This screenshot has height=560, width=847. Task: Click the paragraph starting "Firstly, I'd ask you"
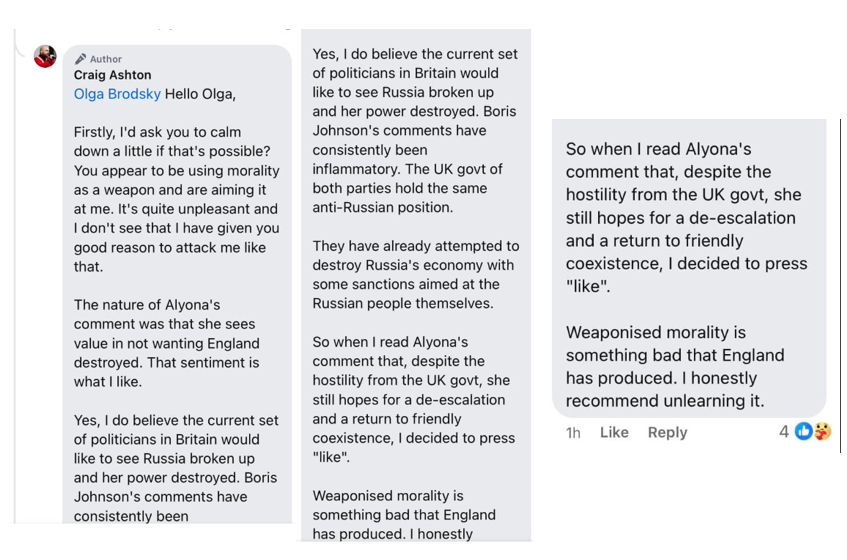(176, 199)
